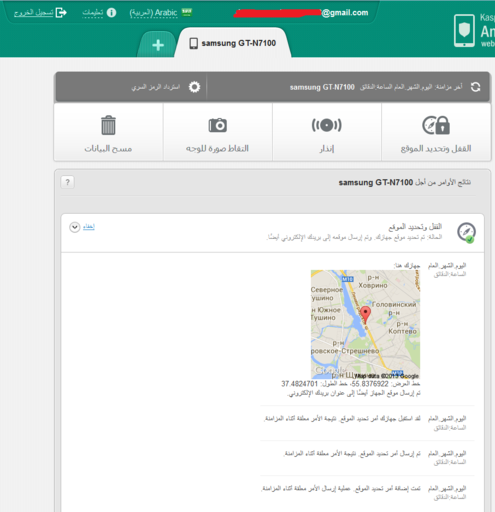
Task: Click the جهازك هنا label above map
Action: point(407,266)
